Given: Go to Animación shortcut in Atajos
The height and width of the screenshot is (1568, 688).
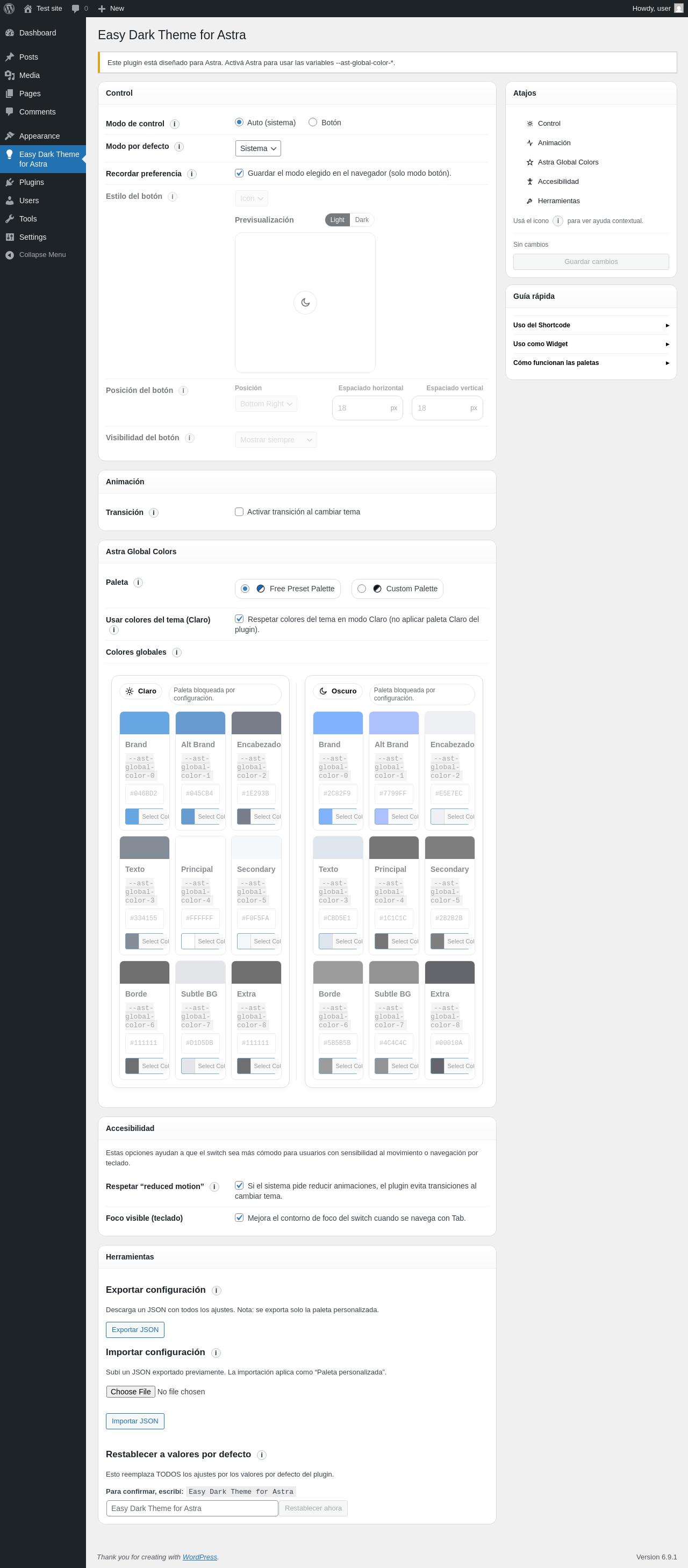Looking at the screenshot, I should pos(548,143).
